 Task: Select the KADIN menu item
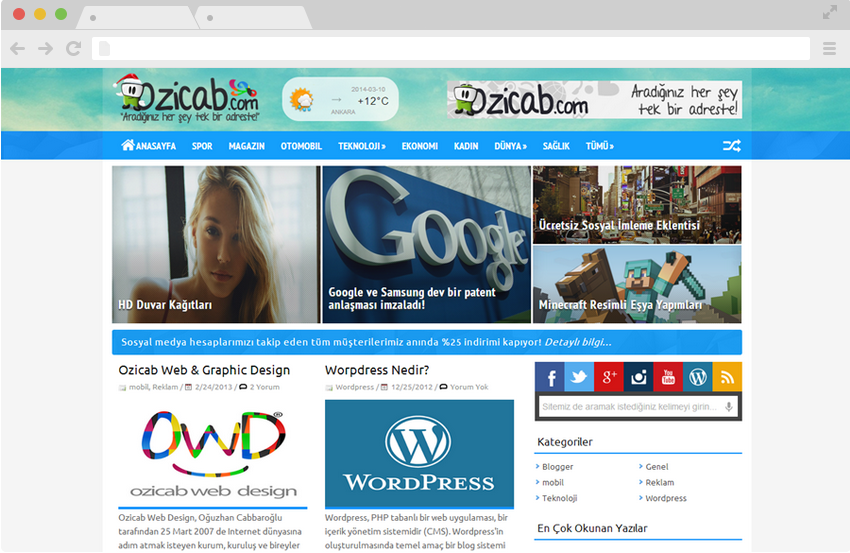pos(466,146)
